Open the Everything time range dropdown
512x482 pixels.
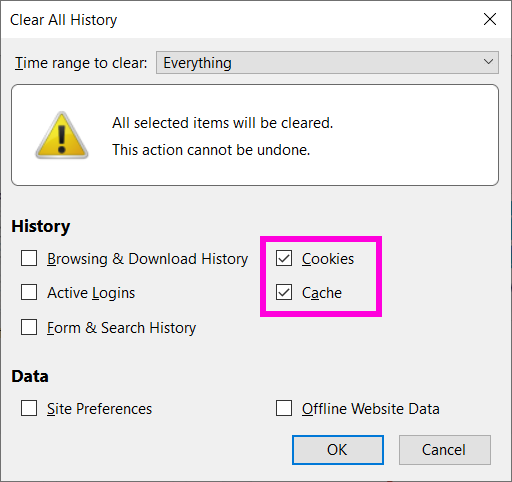click(x=327, y=62)
